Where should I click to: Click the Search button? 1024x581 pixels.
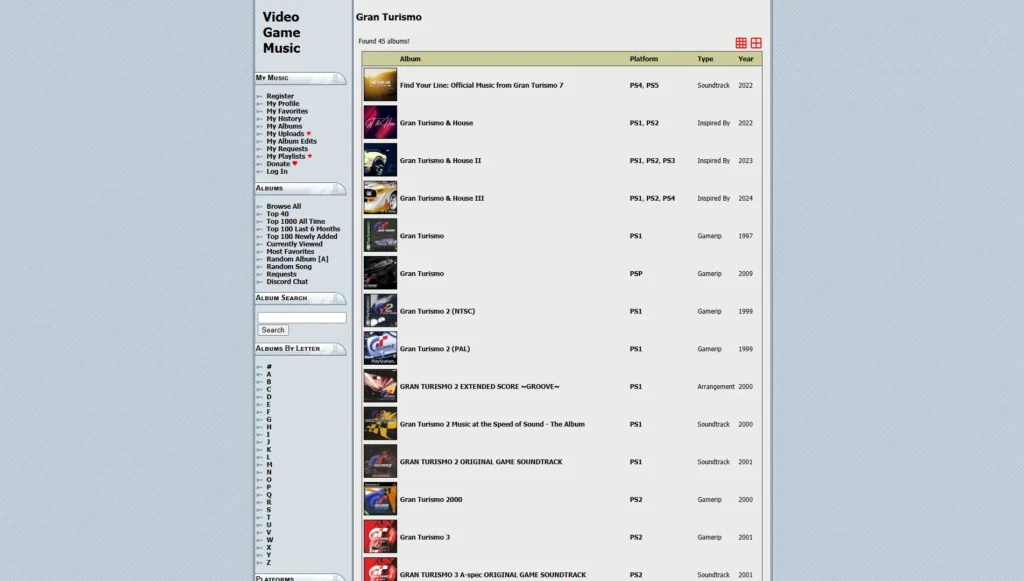point(273,330)
